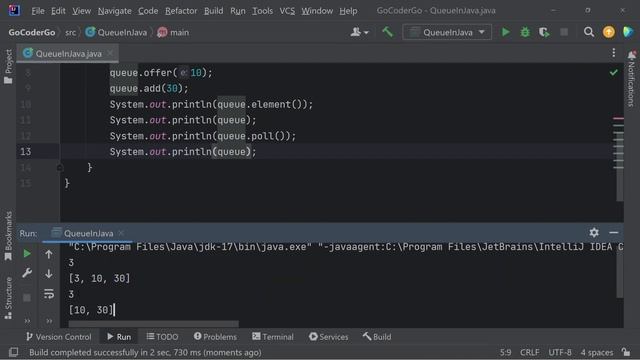Click CRLF line separator in status bar
The width and height of the screenshot is (640, 360).
(530, 352)
